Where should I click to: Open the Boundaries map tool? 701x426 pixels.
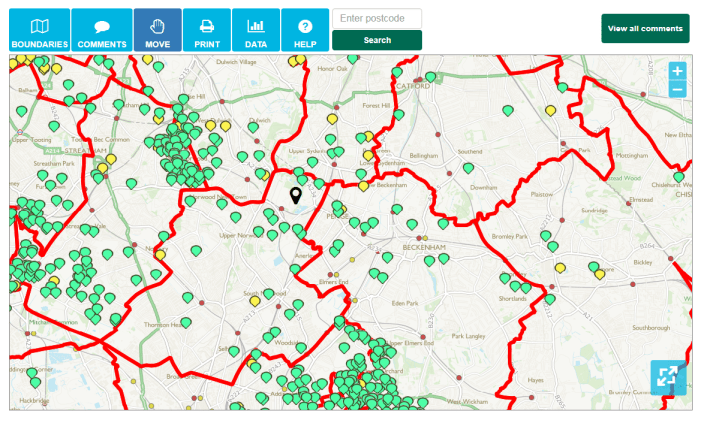[x=40, y=30]
